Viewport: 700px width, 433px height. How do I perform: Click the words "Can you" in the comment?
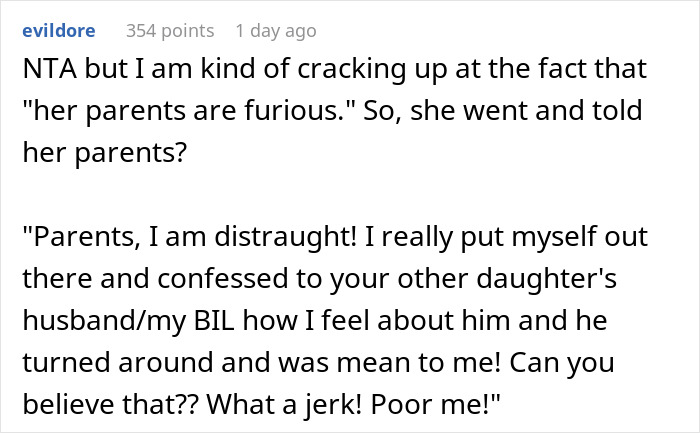pos(562,363)
